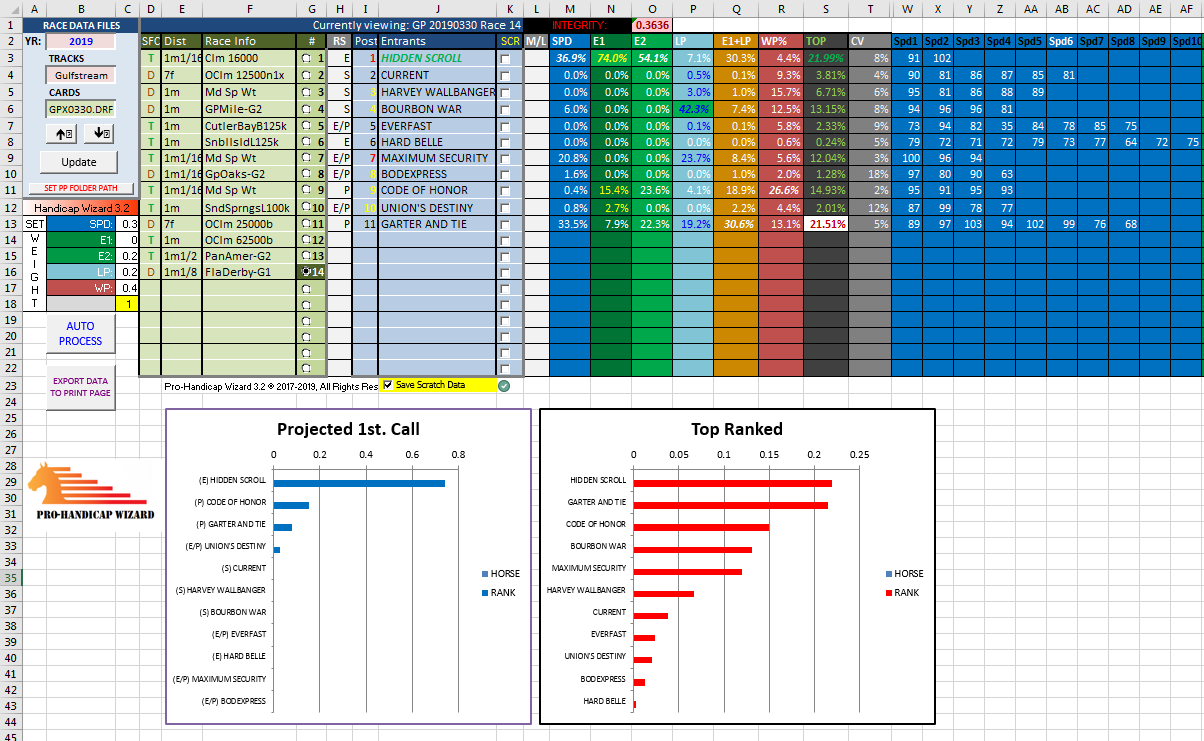
Task: Open the GPX0330.DRF cards selector
Action: (79, 108)
